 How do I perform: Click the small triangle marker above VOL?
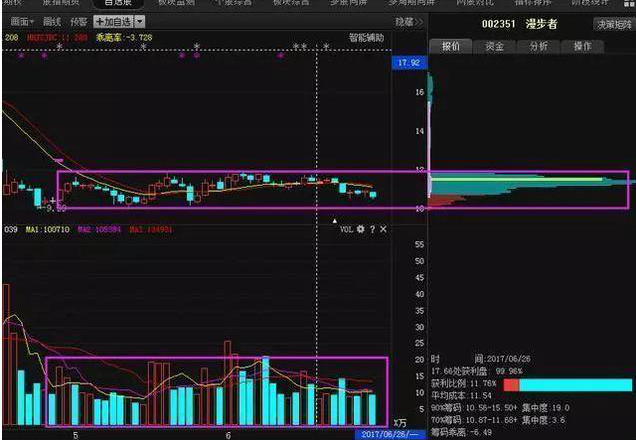335,220
